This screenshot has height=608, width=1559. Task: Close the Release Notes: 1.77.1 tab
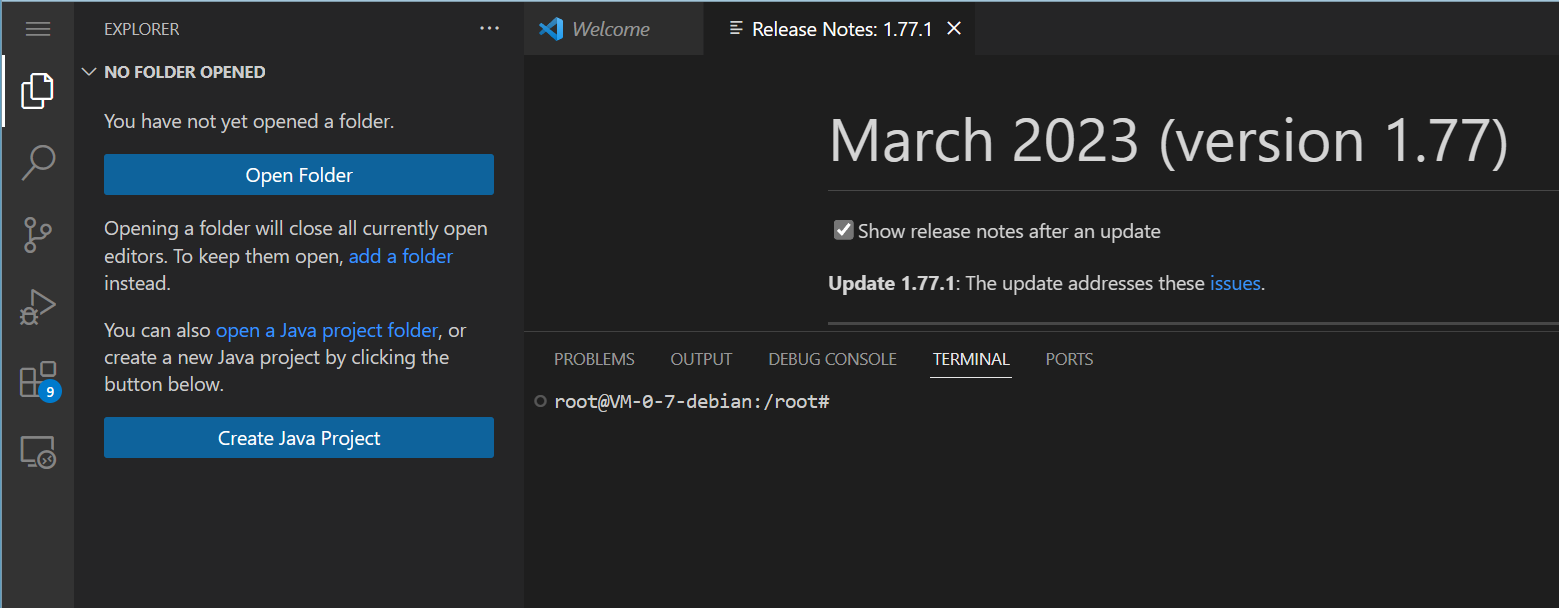(x=954, y=29)
